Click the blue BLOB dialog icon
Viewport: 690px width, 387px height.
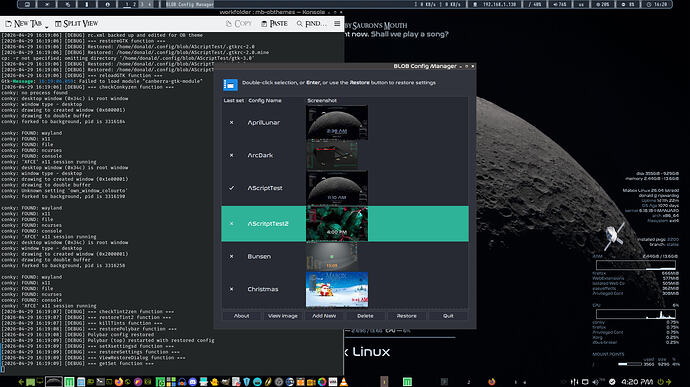[230, 85]
